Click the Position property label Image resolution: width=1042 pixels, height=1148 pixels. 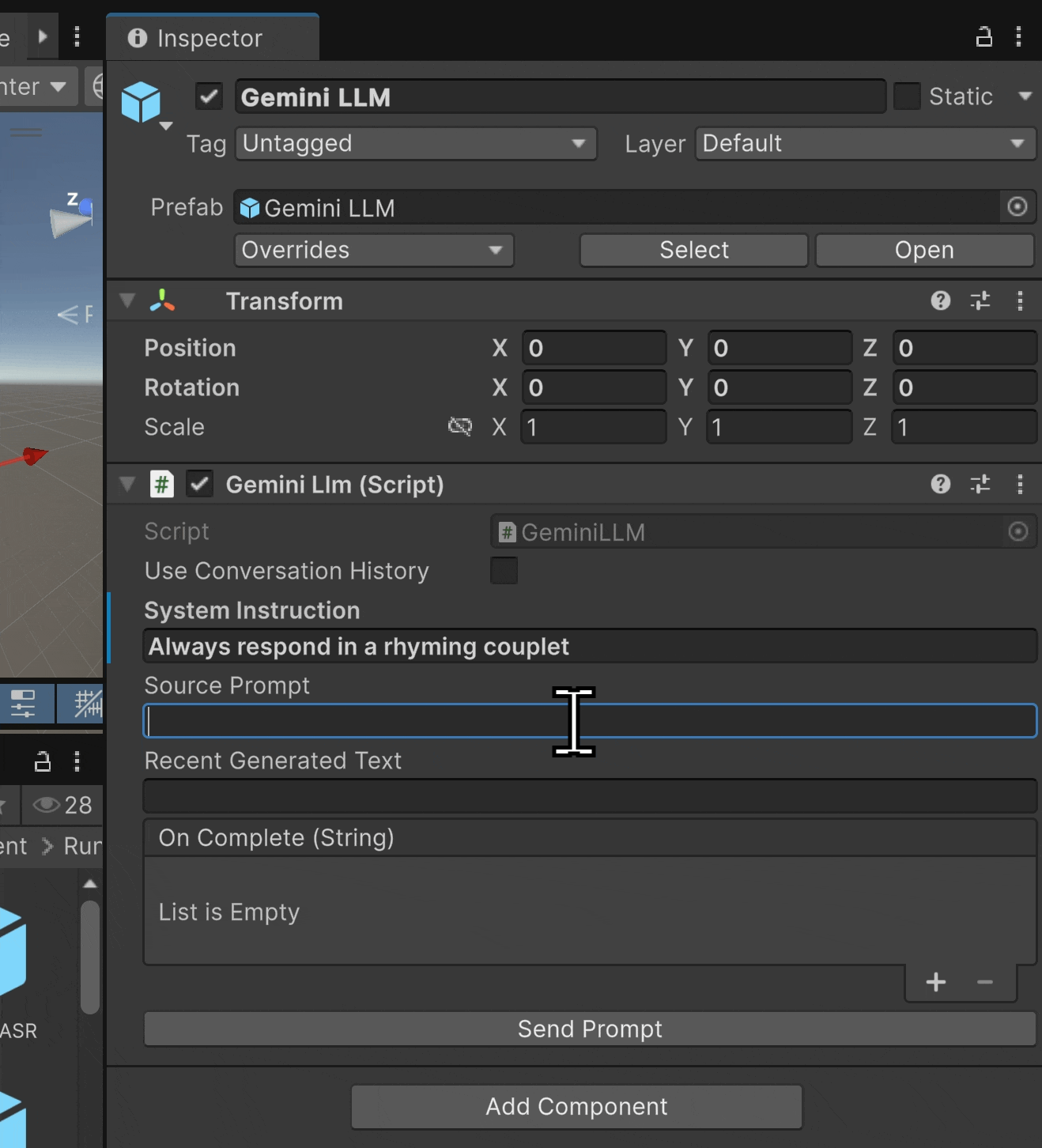190,348
